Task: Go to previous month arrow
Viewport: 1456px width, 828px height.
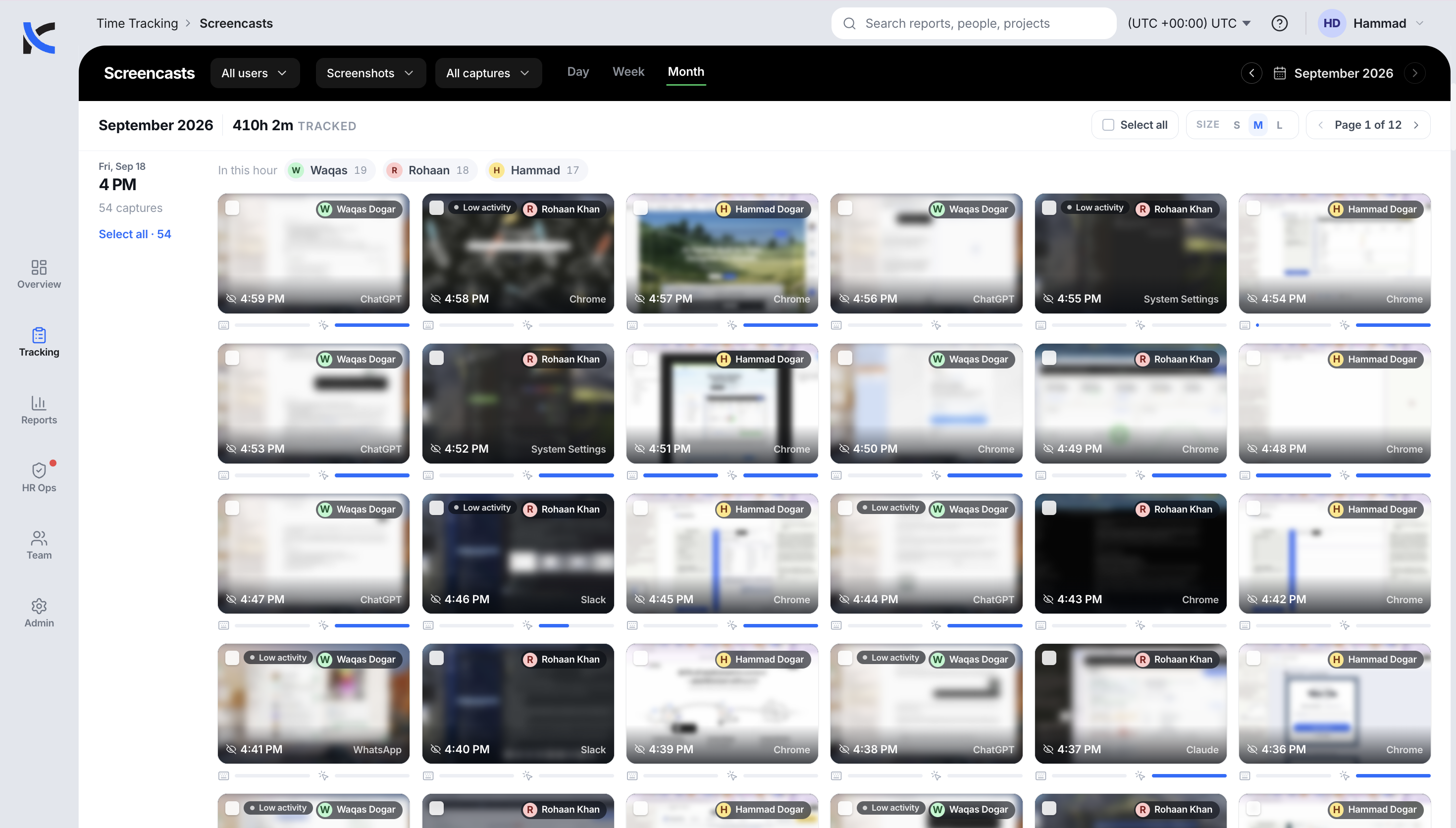Action: point(1251,73)
